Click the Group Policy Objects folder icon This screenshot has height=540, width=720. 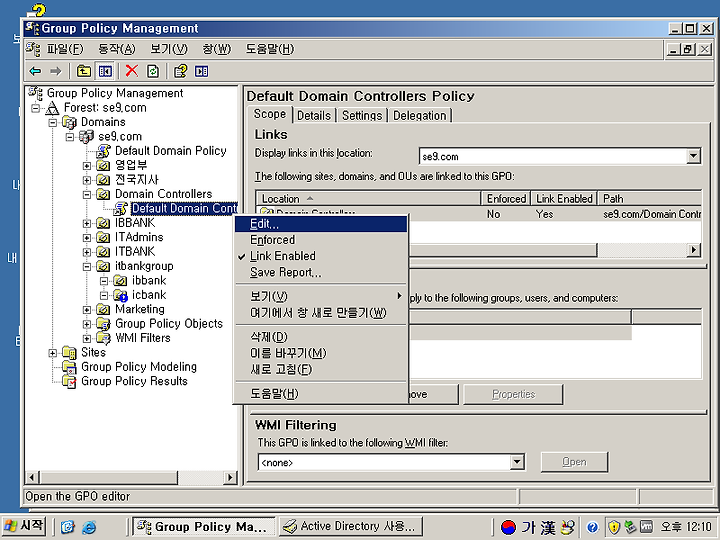tap(104, 324)
